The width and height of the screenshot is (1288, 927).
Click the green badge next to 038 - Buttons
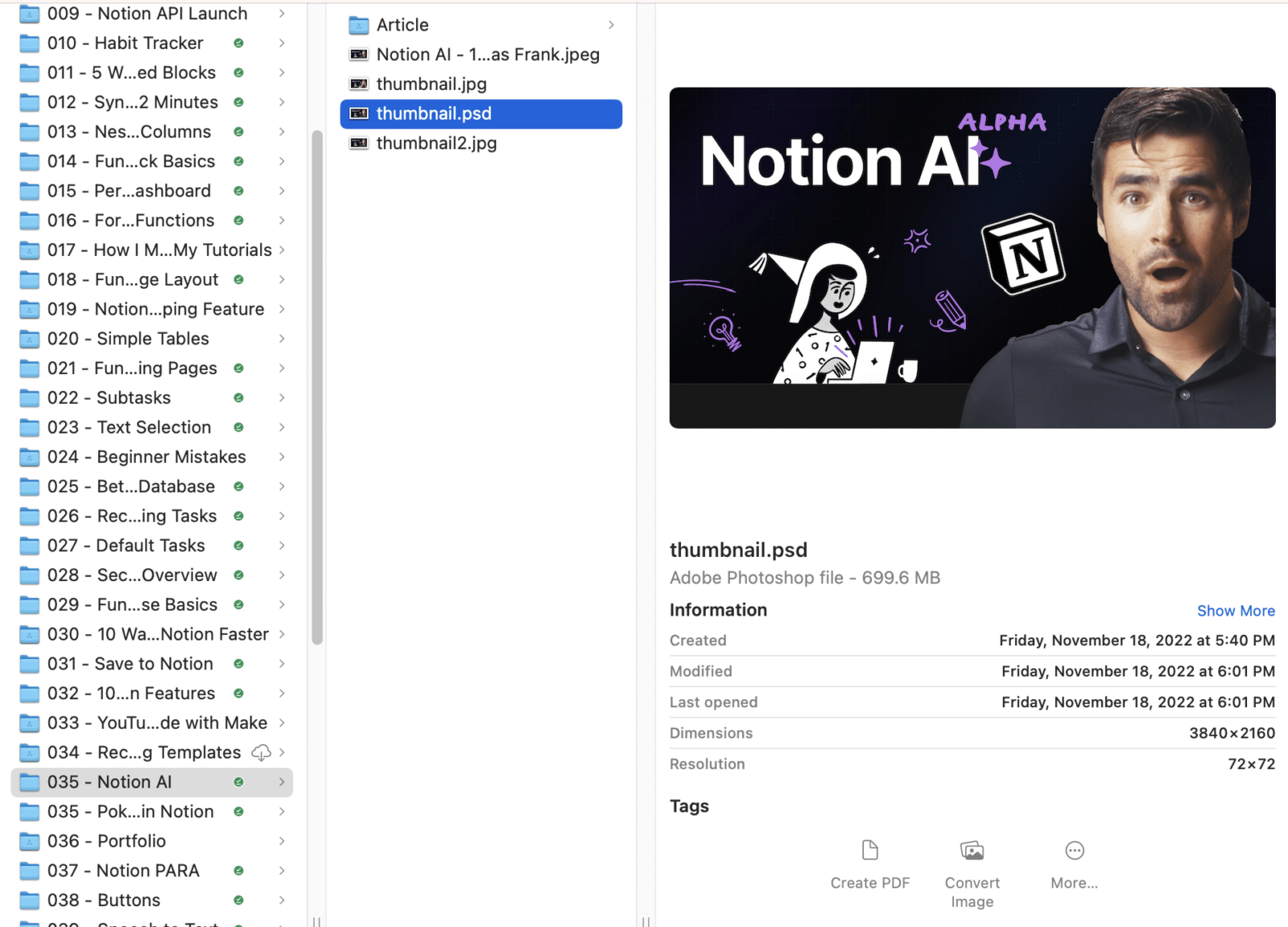[x=238, y=900]
